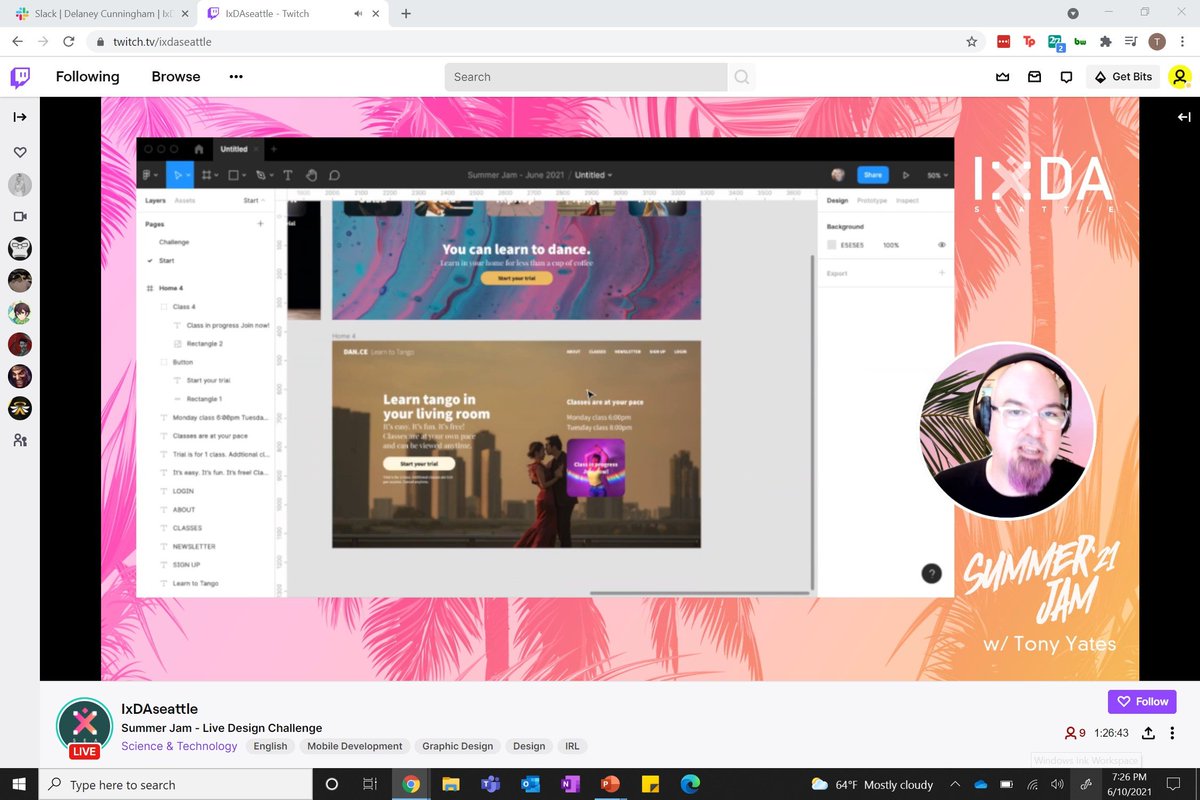The image size is (1200, 800).
Task: Click the Mobile Development tag
Action: click(x=355, y=746)
